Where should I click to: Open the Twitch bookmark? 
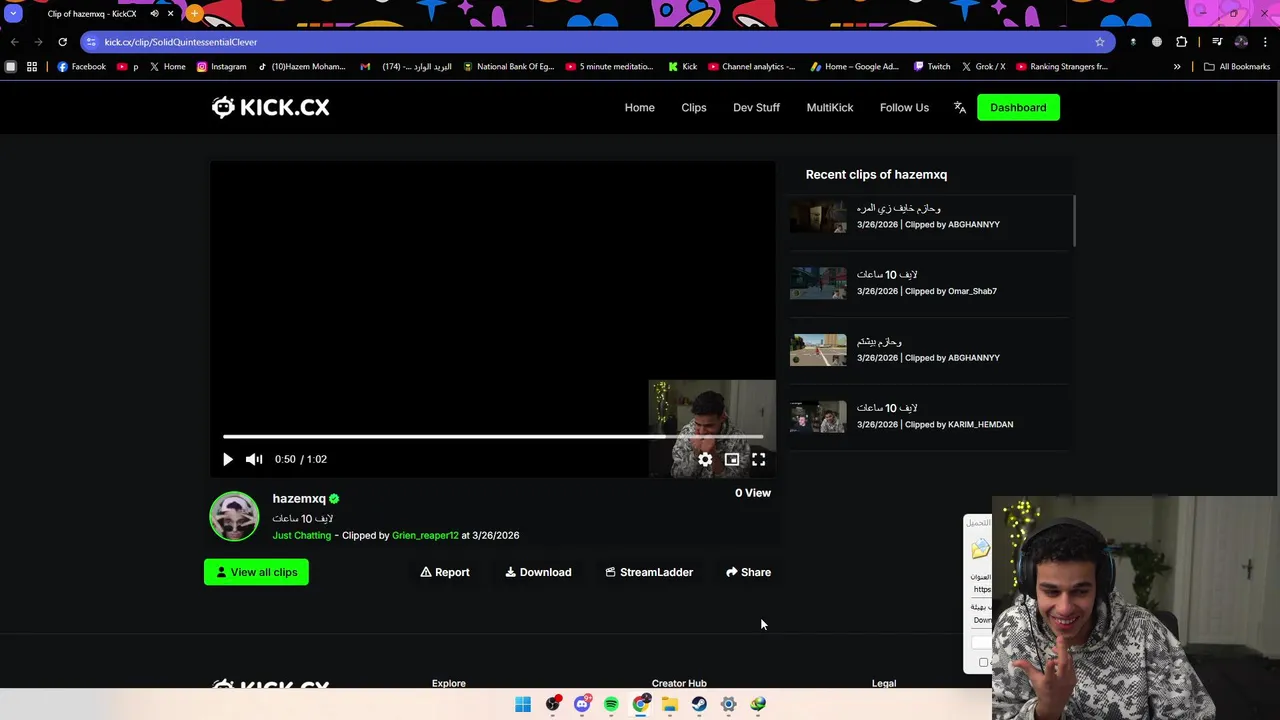coord(932,67)
